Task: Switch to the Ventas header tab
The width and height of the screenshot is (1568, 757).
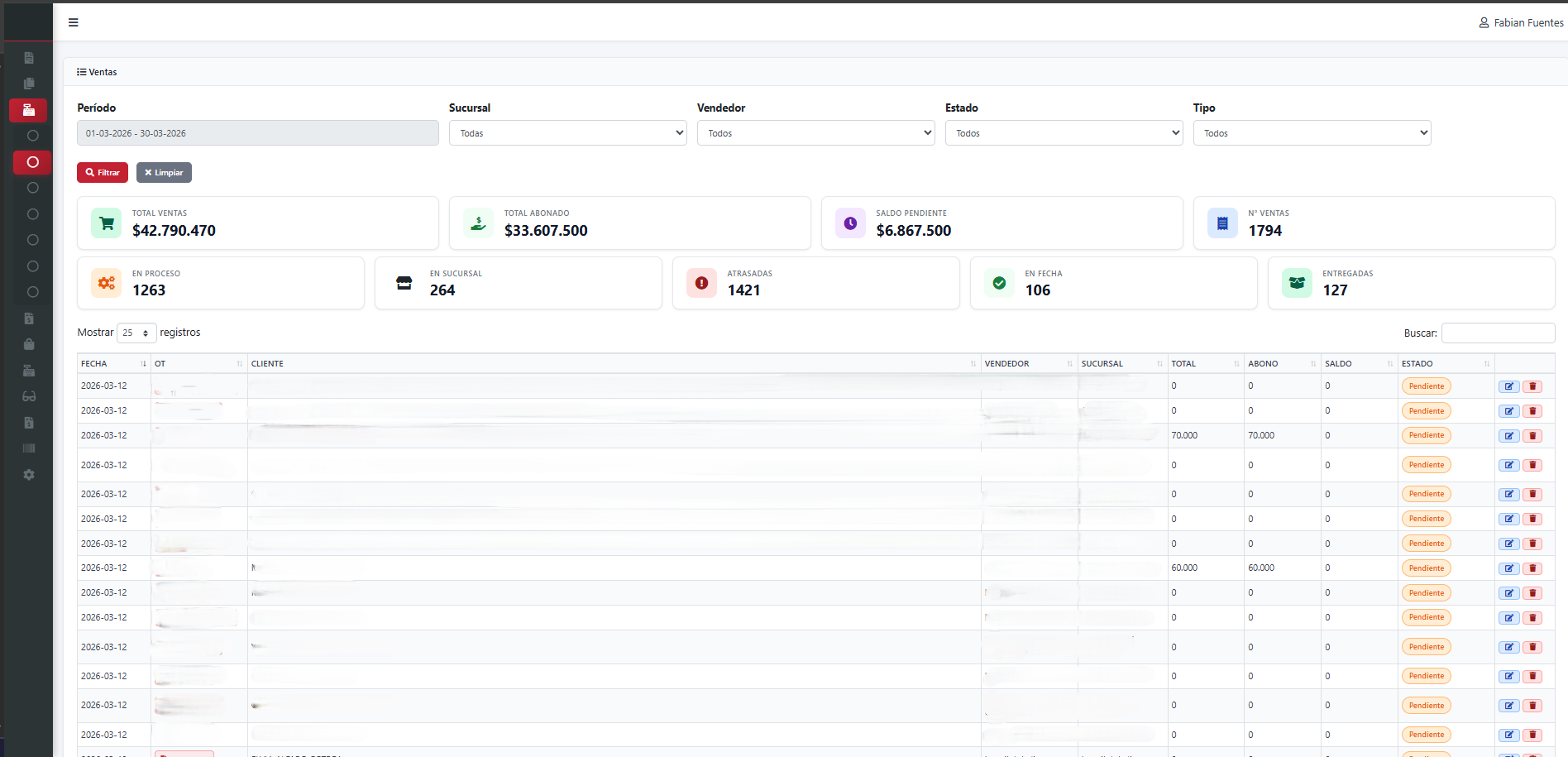Action: (x=97, y=72)
